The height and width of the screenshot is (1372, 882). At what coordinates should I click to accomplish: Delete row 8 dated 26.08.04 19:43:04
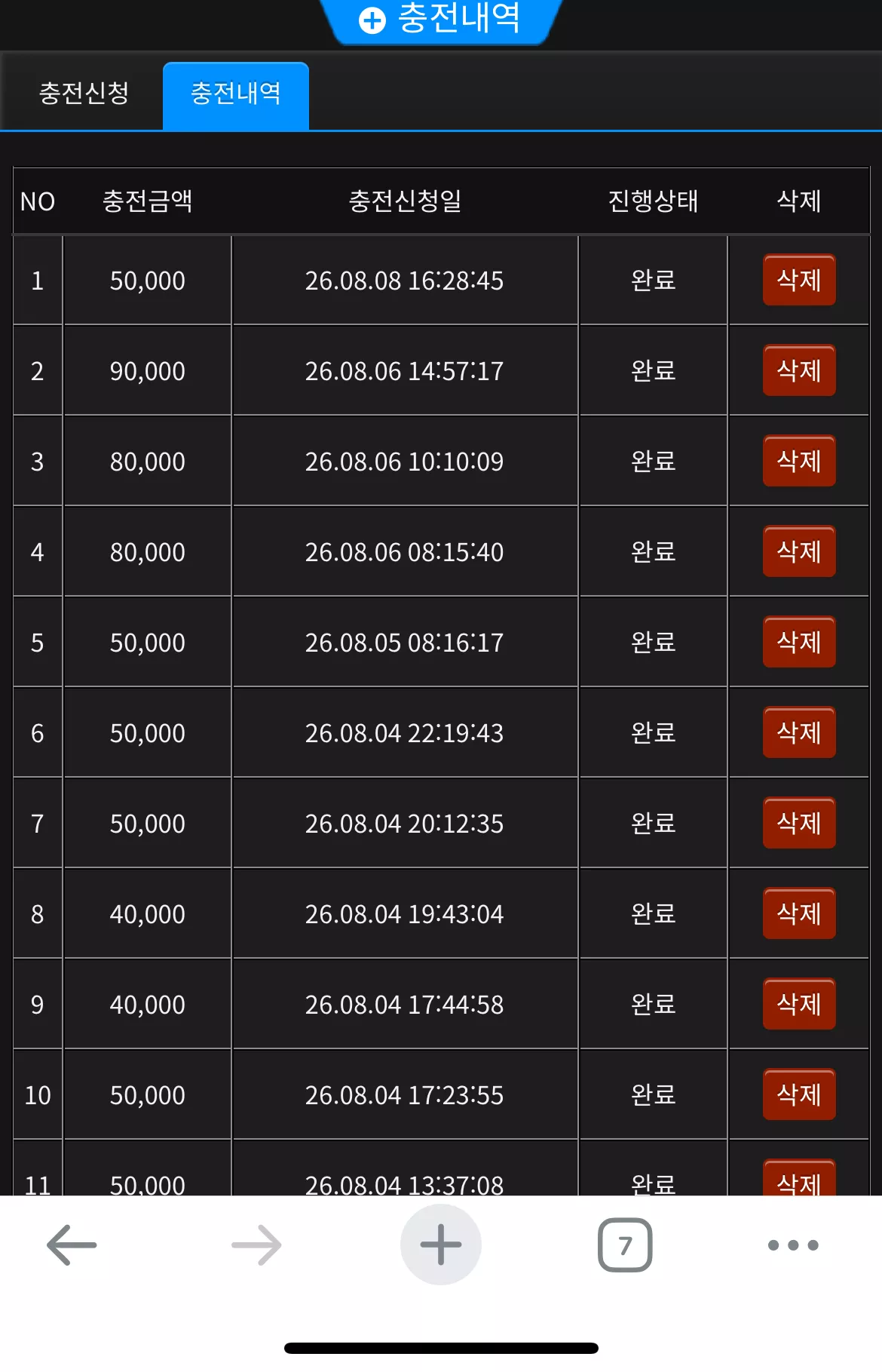point(799,913)
